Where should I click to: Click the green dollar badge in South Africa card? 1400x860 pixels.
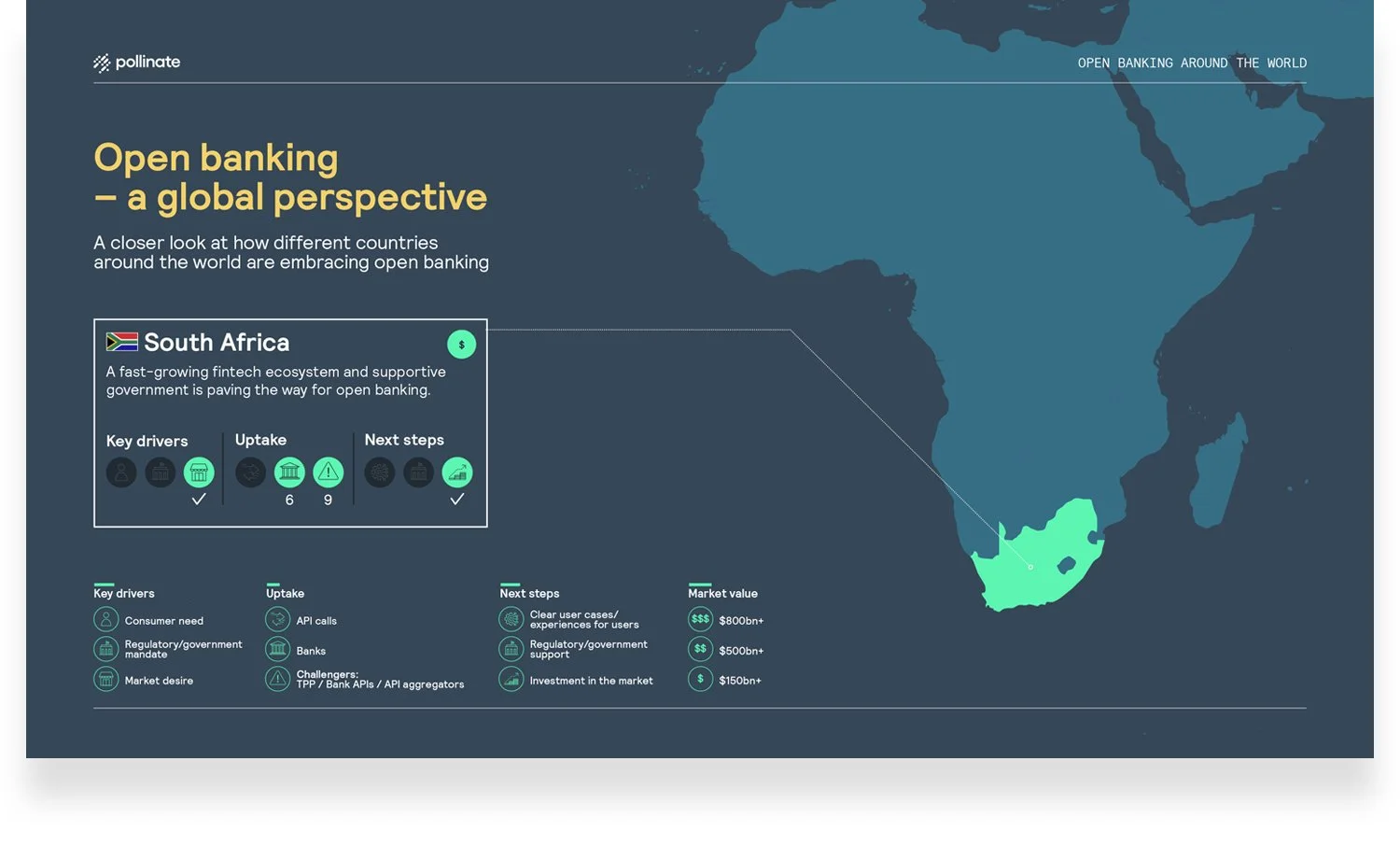pyautogui.click(x=461, y=345)
